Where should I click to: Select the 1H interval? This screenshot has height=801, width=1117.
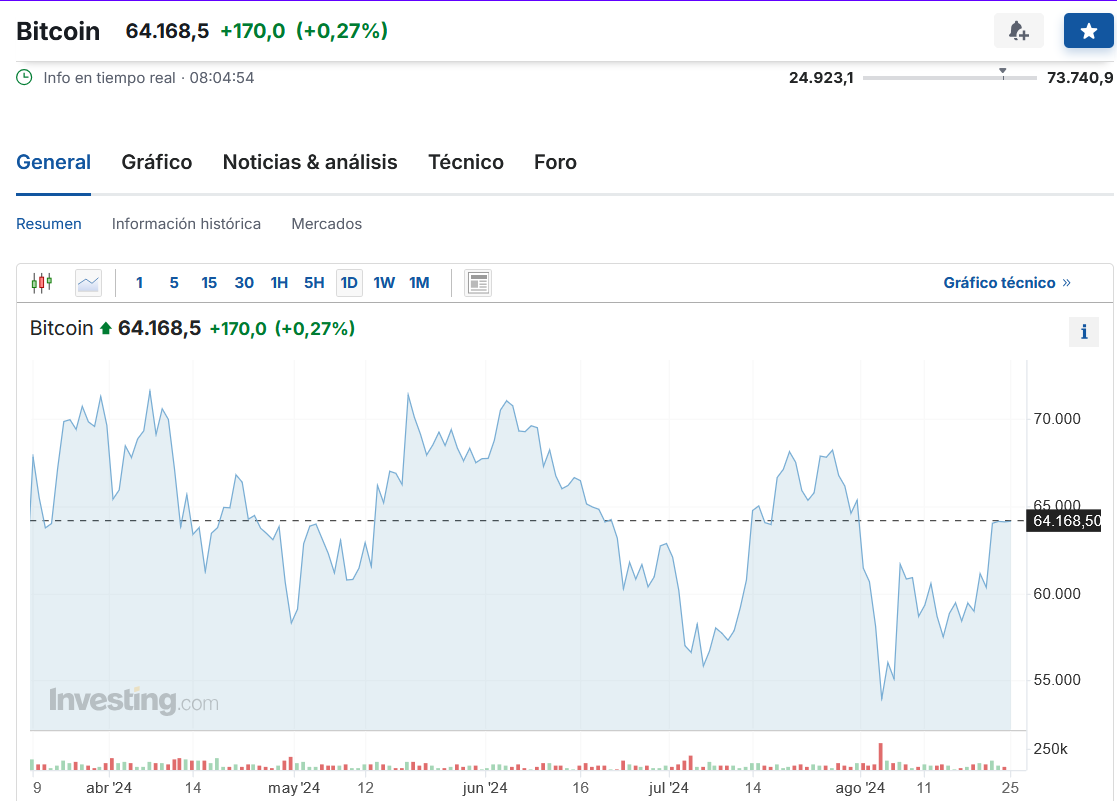[279, 283]
